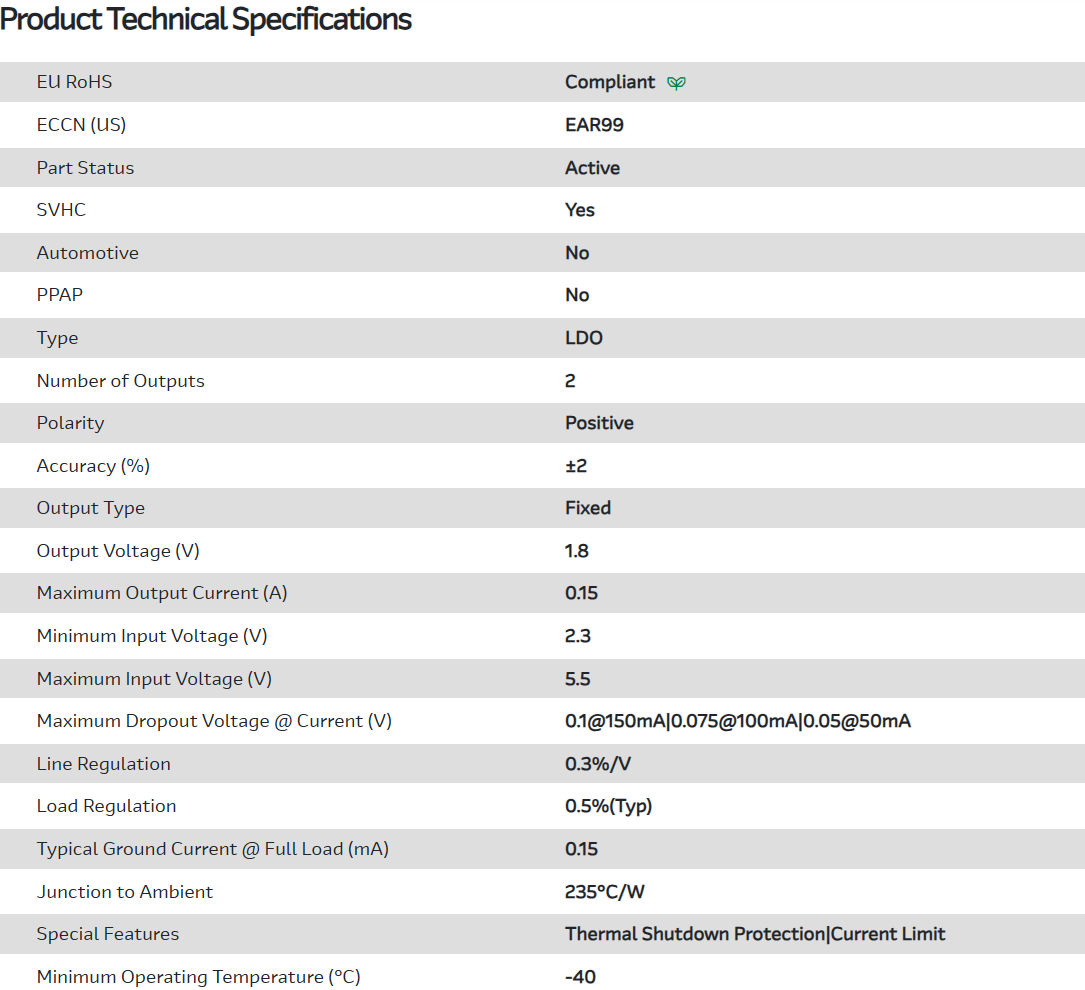Click the Automotive row label
1085x990 pixels.
click(x=87, y=253)
